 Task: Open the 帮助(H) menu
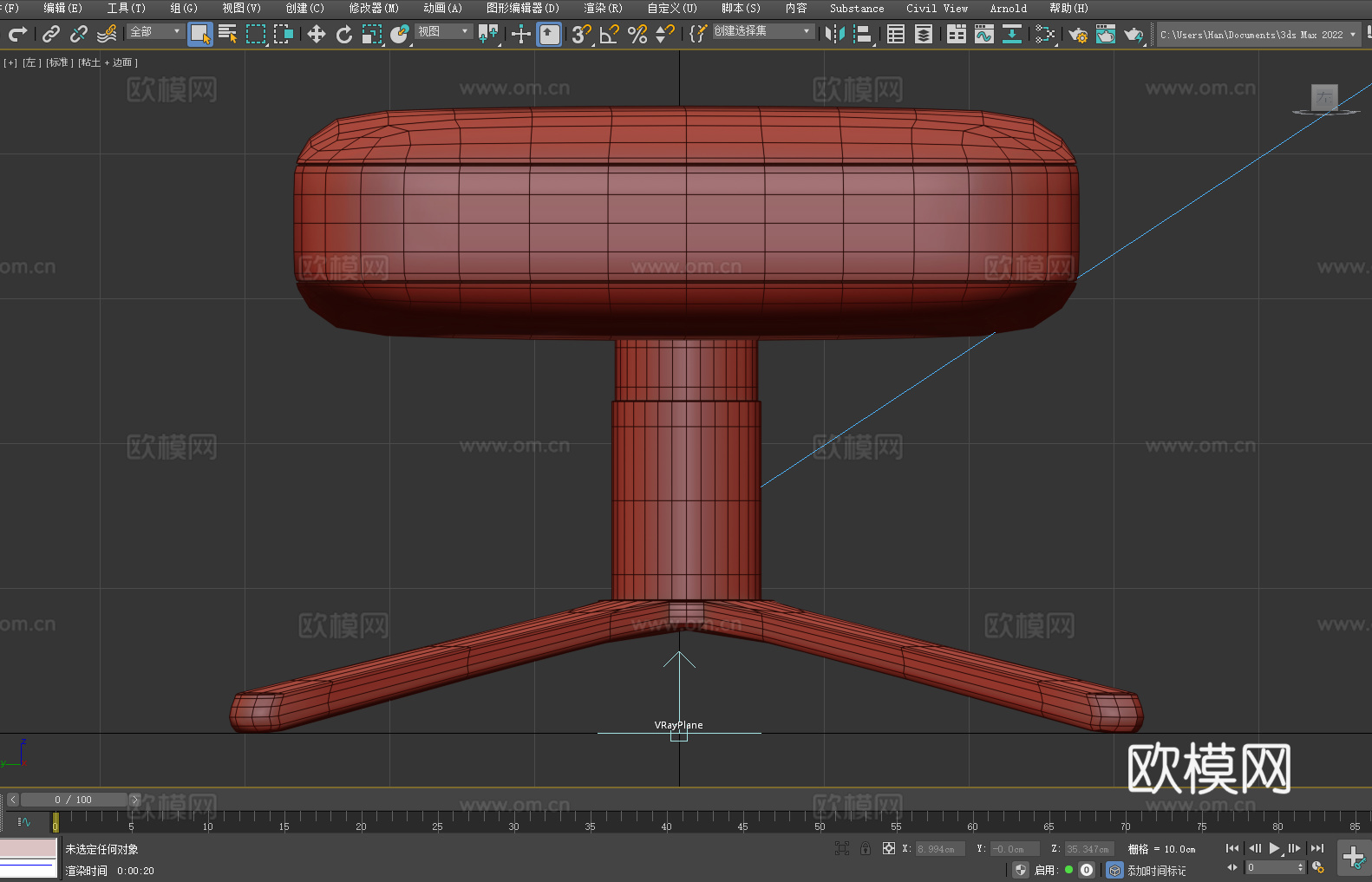[x=1069, y=8]
